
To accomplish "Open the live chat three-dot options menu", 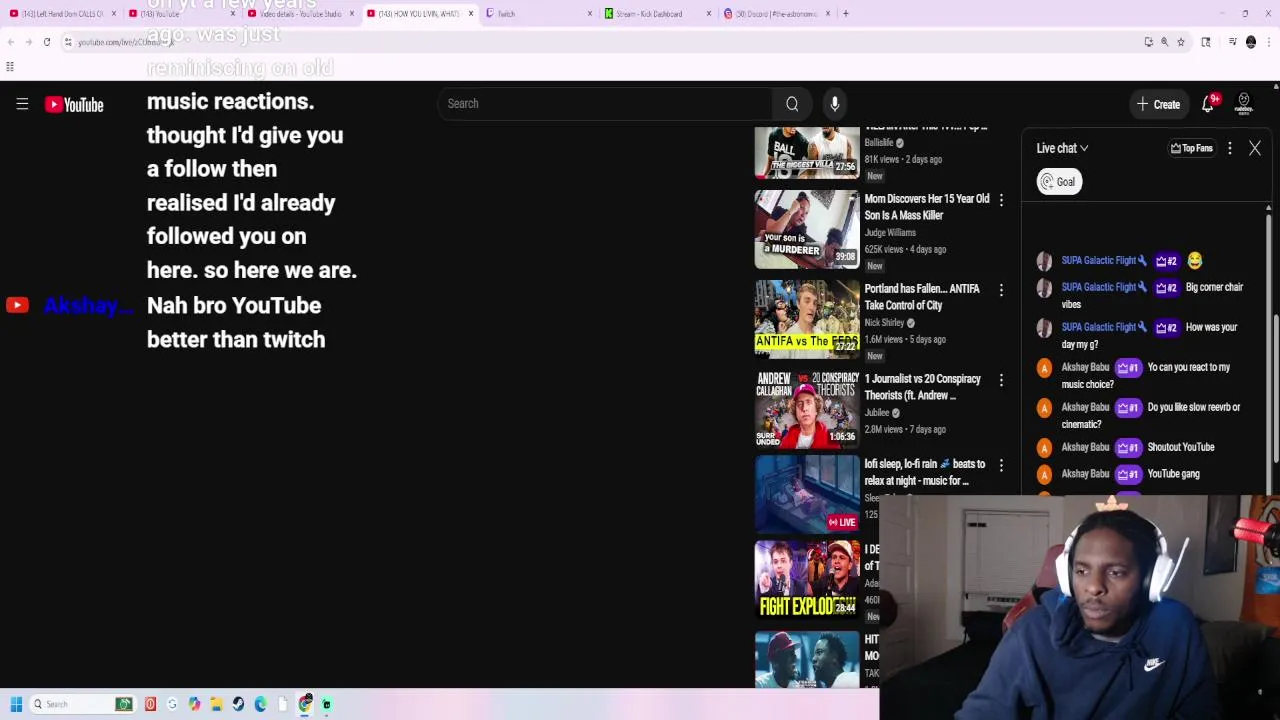I will pos(1230,148).
